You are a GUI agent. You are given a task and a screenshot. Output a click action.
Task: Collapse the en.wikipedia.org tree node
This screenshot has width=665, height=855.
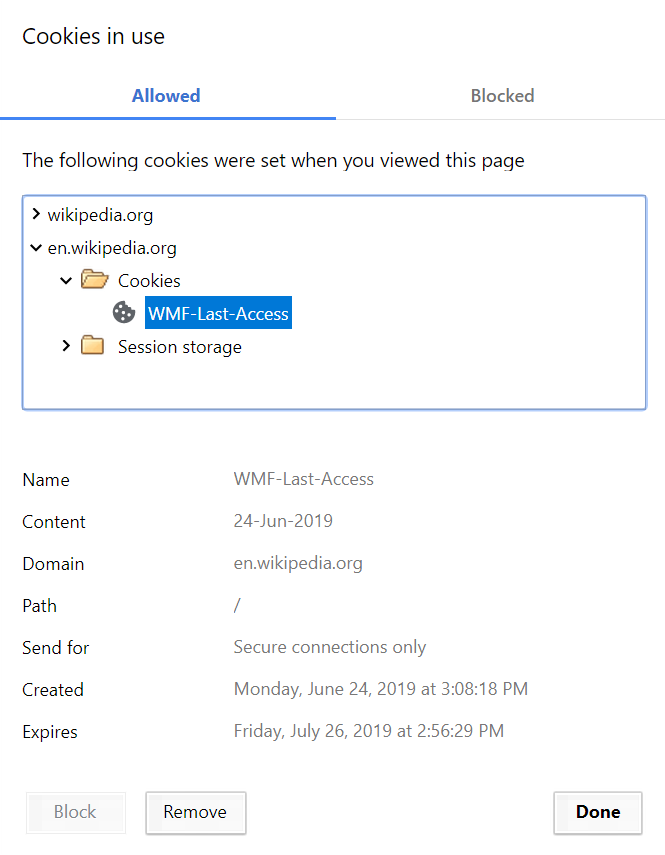[36, 248]
